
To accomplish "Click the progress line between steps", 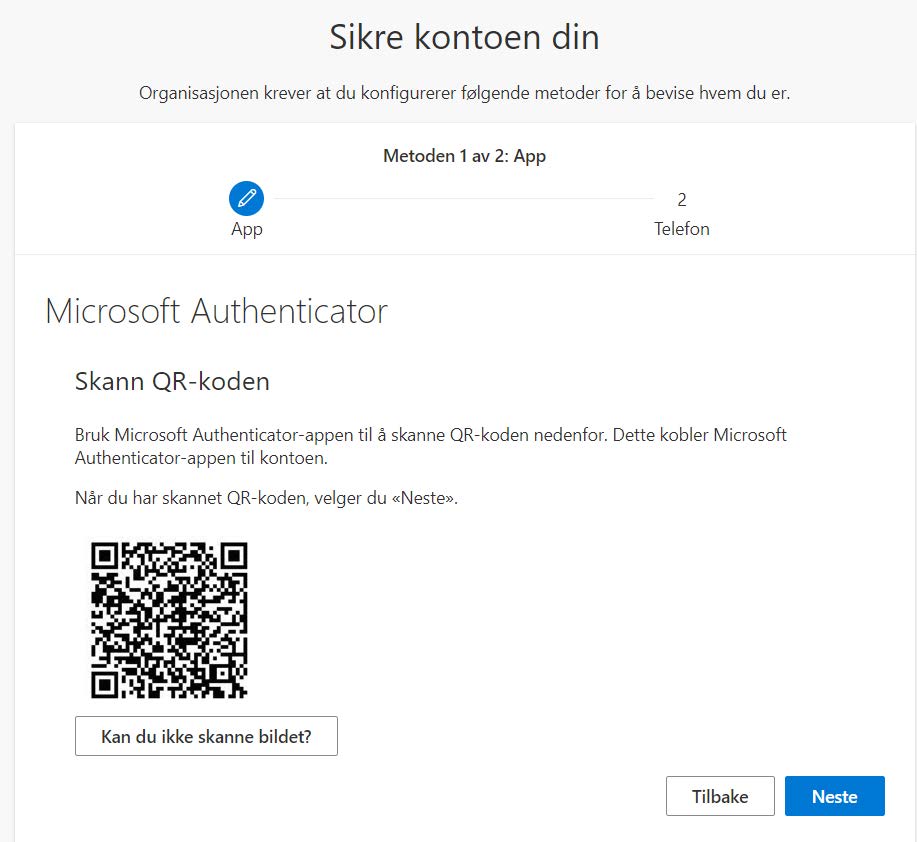I will click(x=463, y=199).
